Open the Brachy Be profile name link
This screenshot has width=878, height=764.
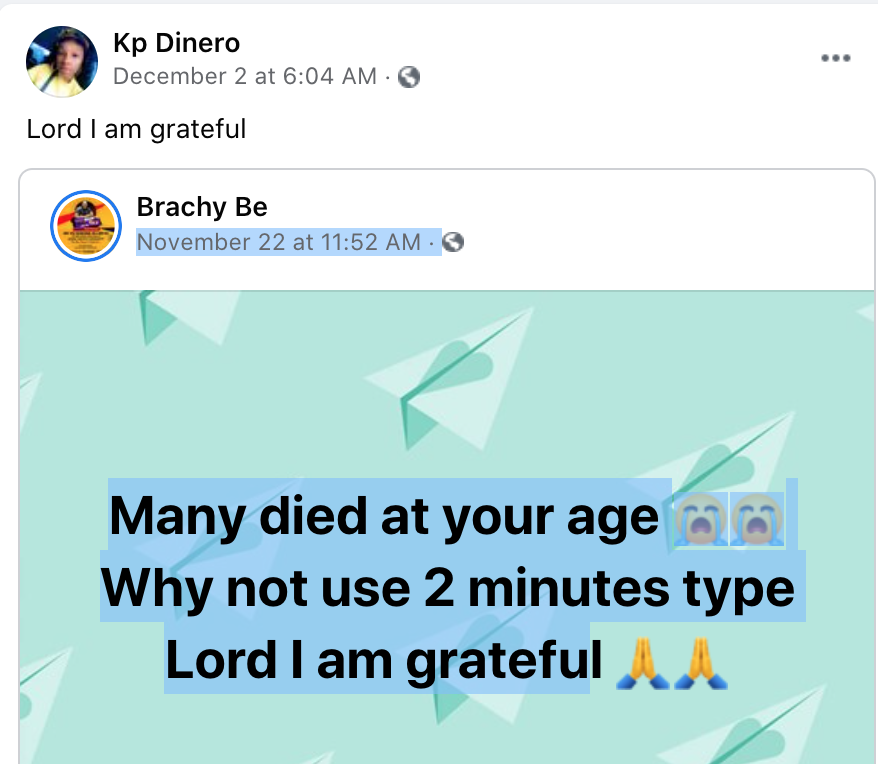point(201,207)
